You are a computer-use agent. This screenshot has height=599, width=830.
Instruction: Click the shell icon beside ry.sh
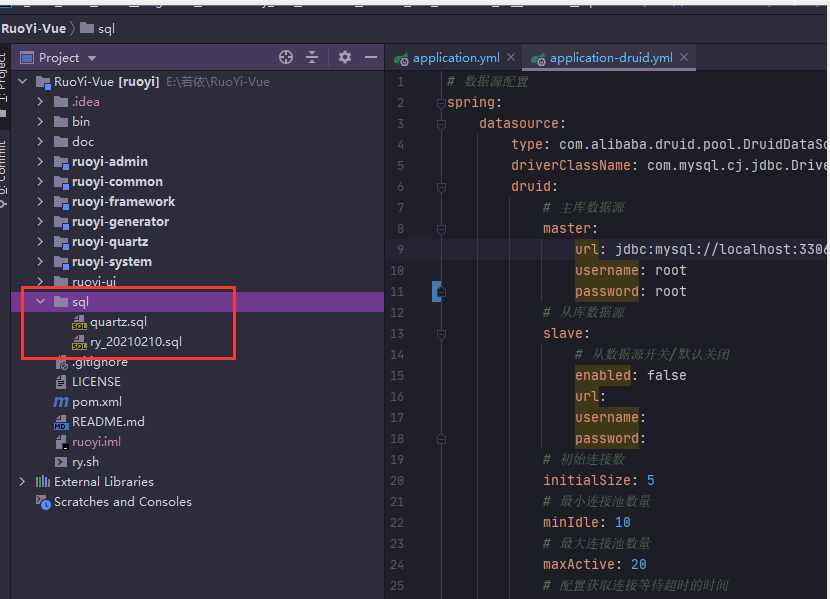pos(61,462)
